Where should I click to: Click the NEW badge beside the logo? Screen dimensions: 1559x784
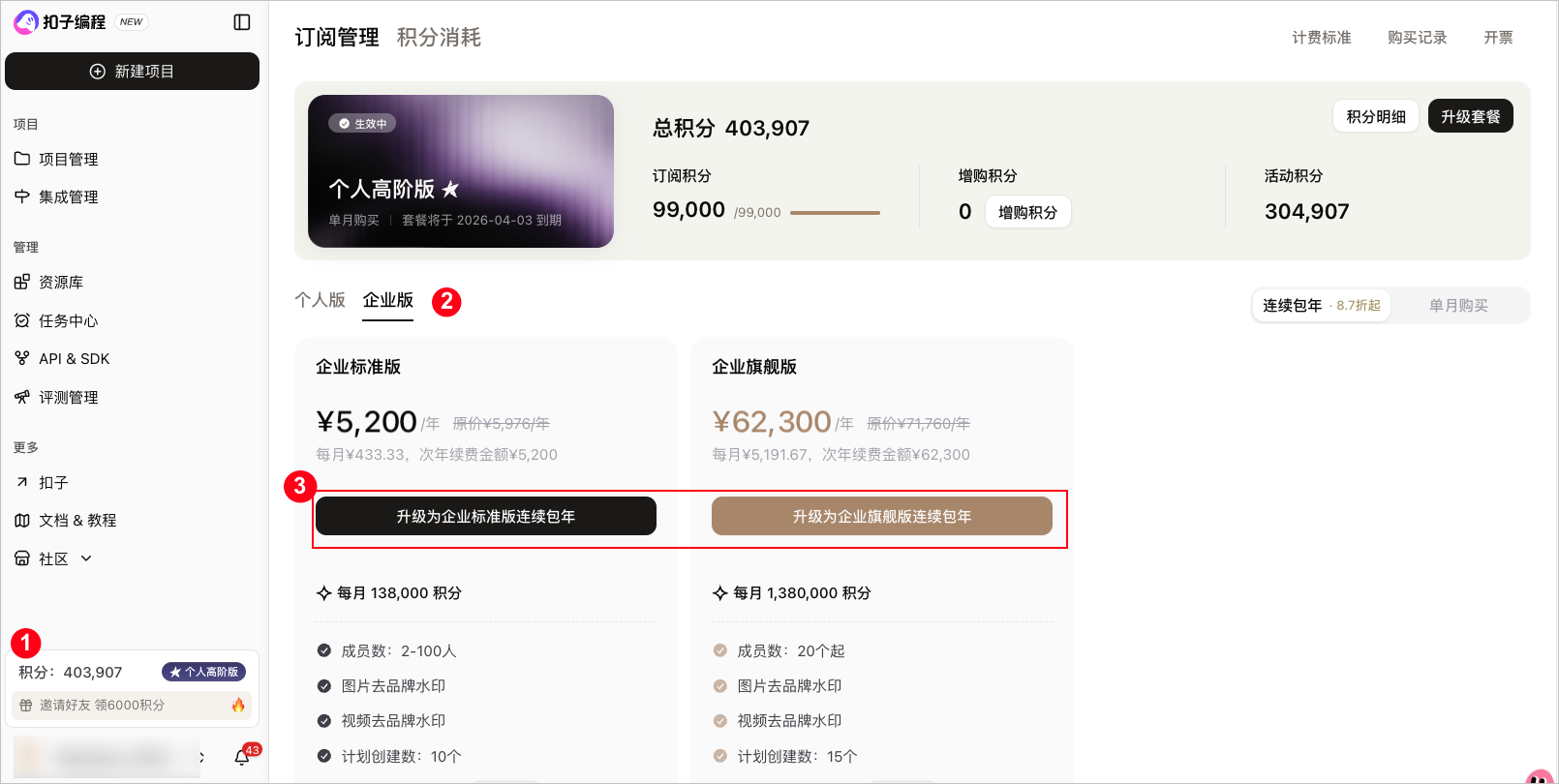pyautogui.click(x=132, y=21)
